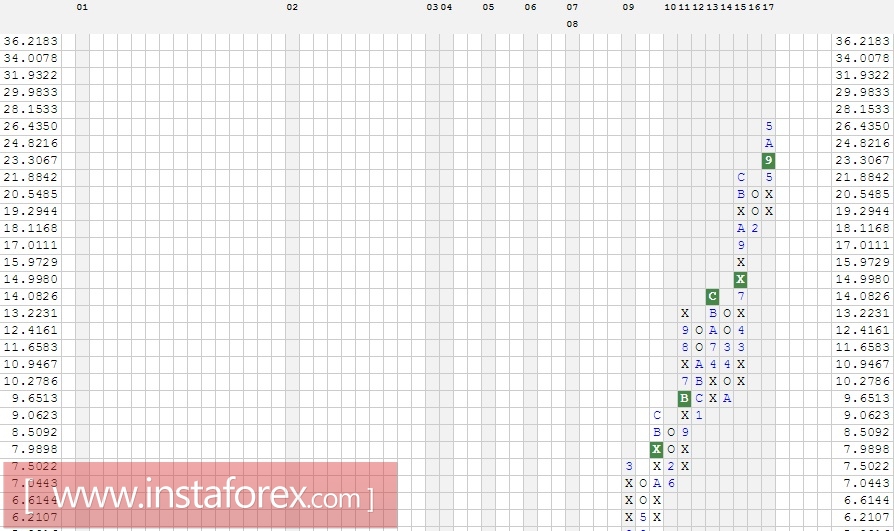894x531 pixels.
Task: Select column header 01
Action: (82, 7)
